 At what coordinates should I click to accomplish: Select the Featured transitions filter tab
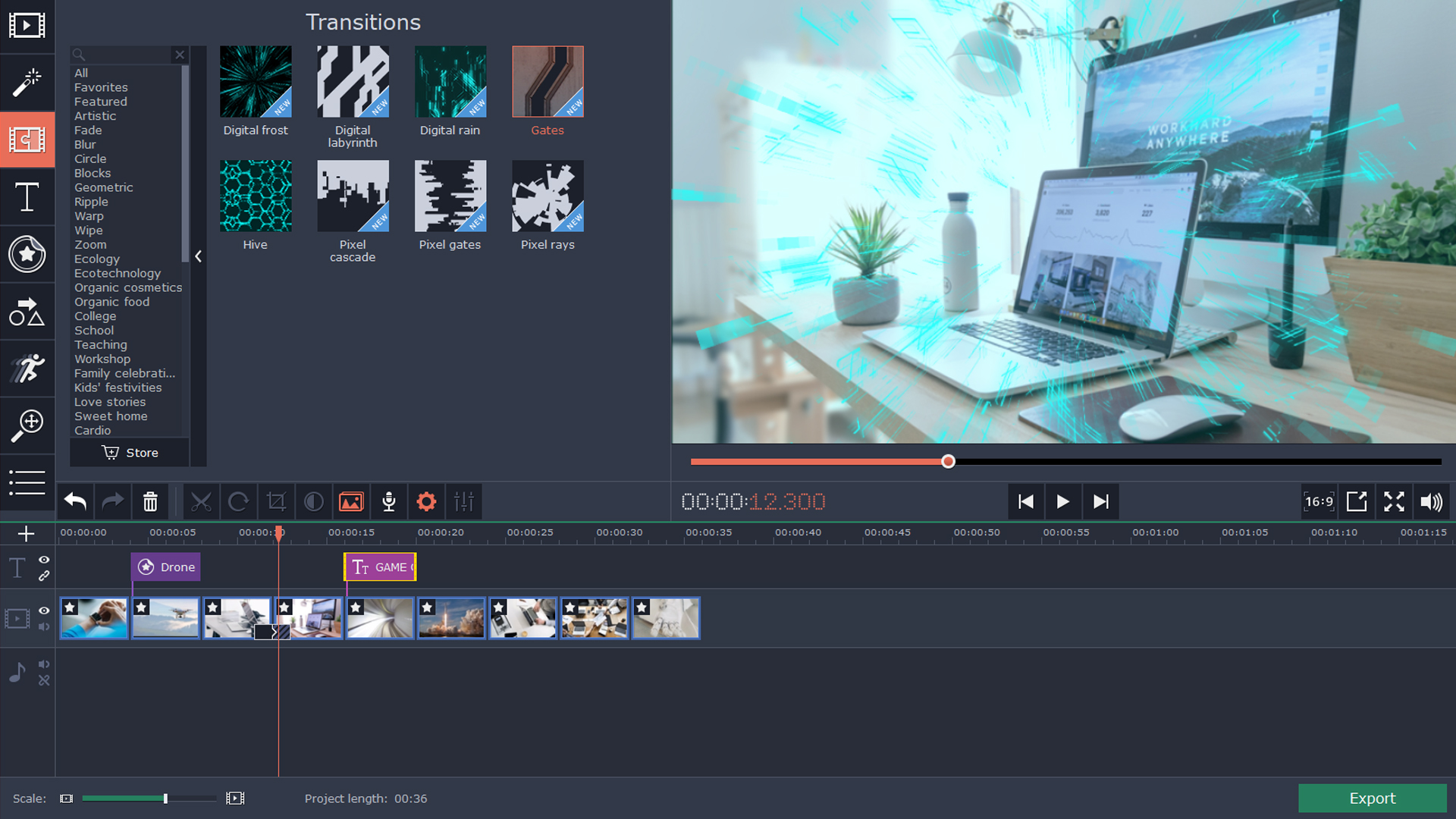(99, 101)
